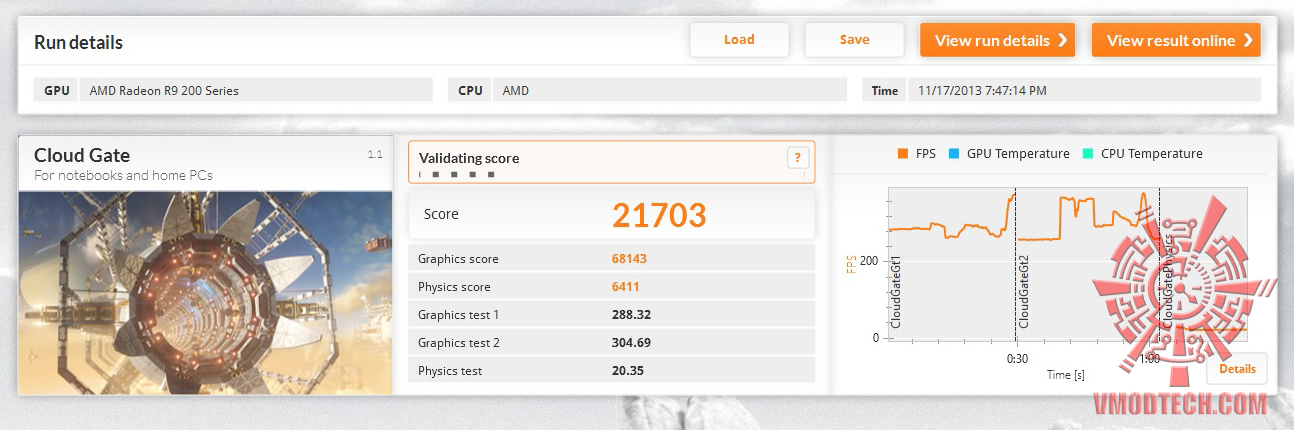
Task: Click the Time value 11/17/2013 7:47:14 PM
Action: [x=983, y=90]
